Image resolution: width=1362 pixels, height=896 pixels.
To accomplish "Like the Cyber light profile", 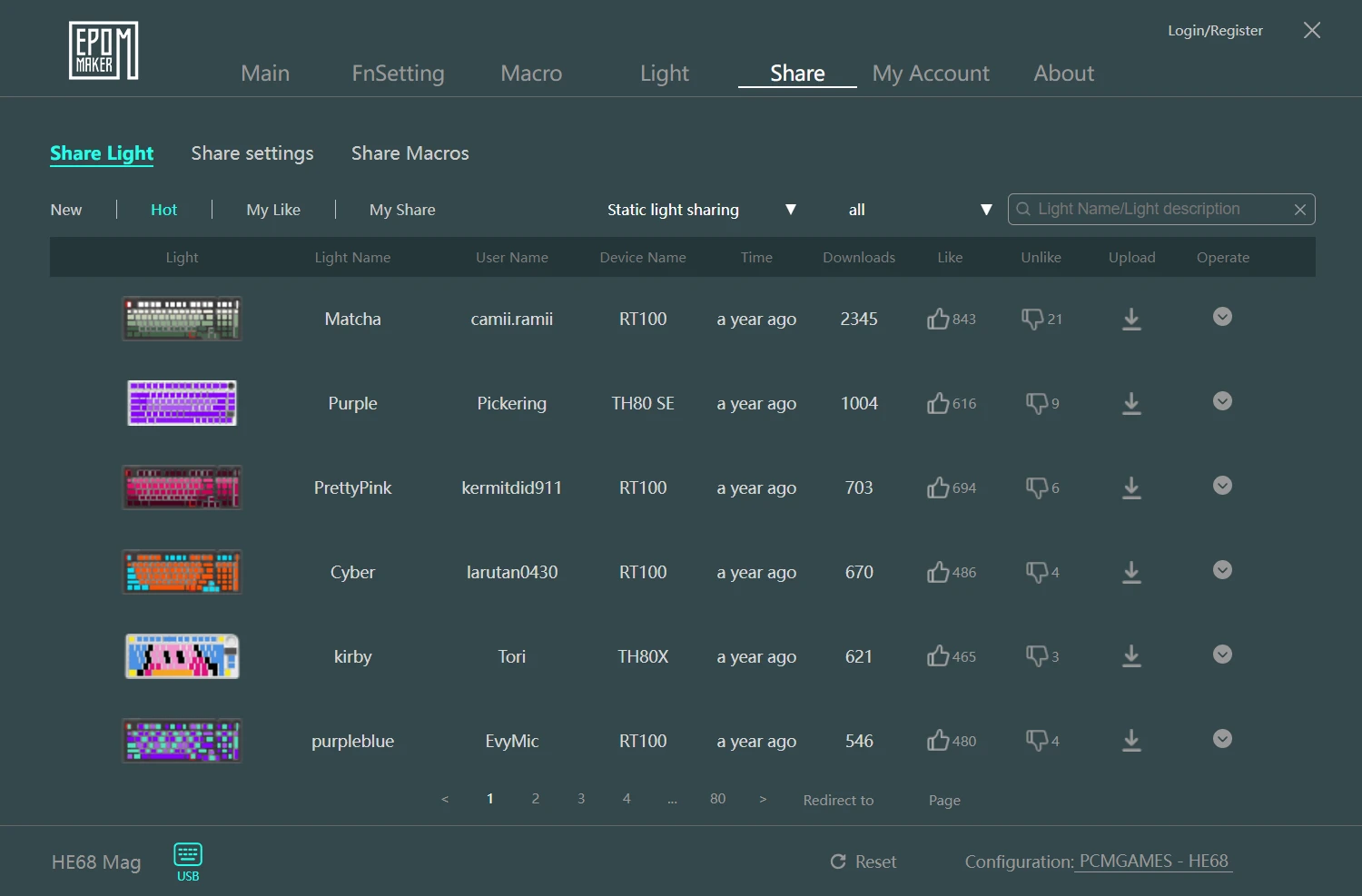I will click(938, 572).
